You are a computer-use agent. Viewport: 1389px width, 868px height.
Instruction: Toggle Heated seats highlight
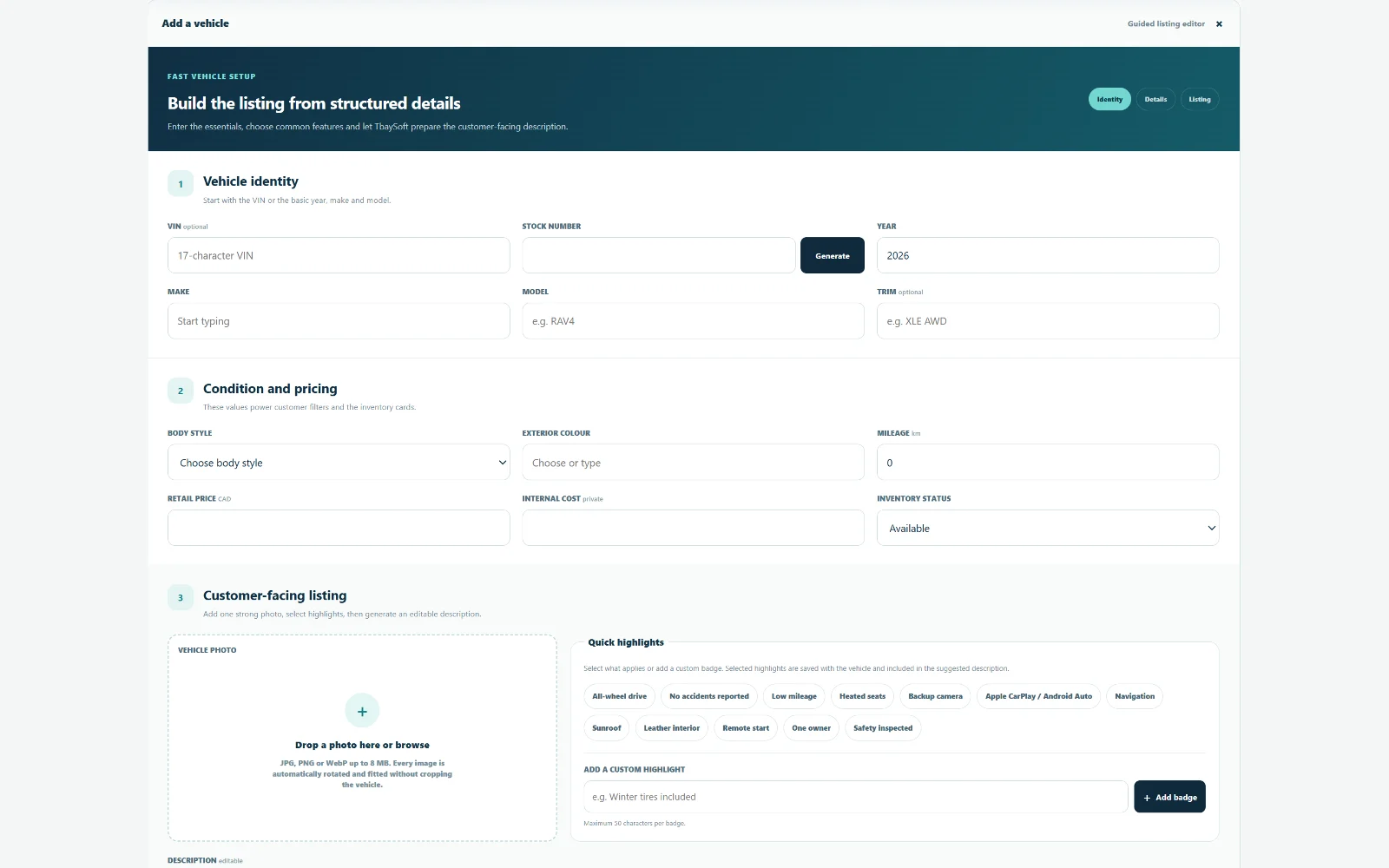[862, 696]
